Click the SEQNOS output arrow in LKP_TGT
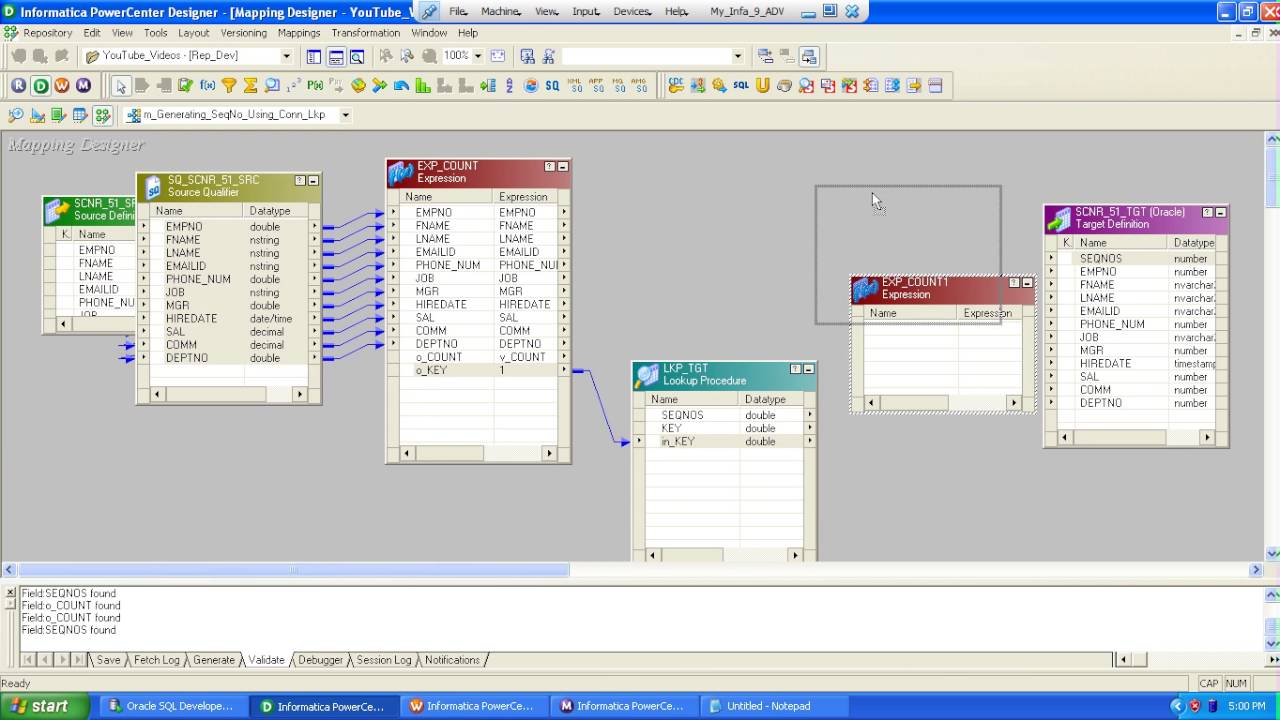Image resolution: width=1280 pixels, height=720 pixels. pos(809,415)
